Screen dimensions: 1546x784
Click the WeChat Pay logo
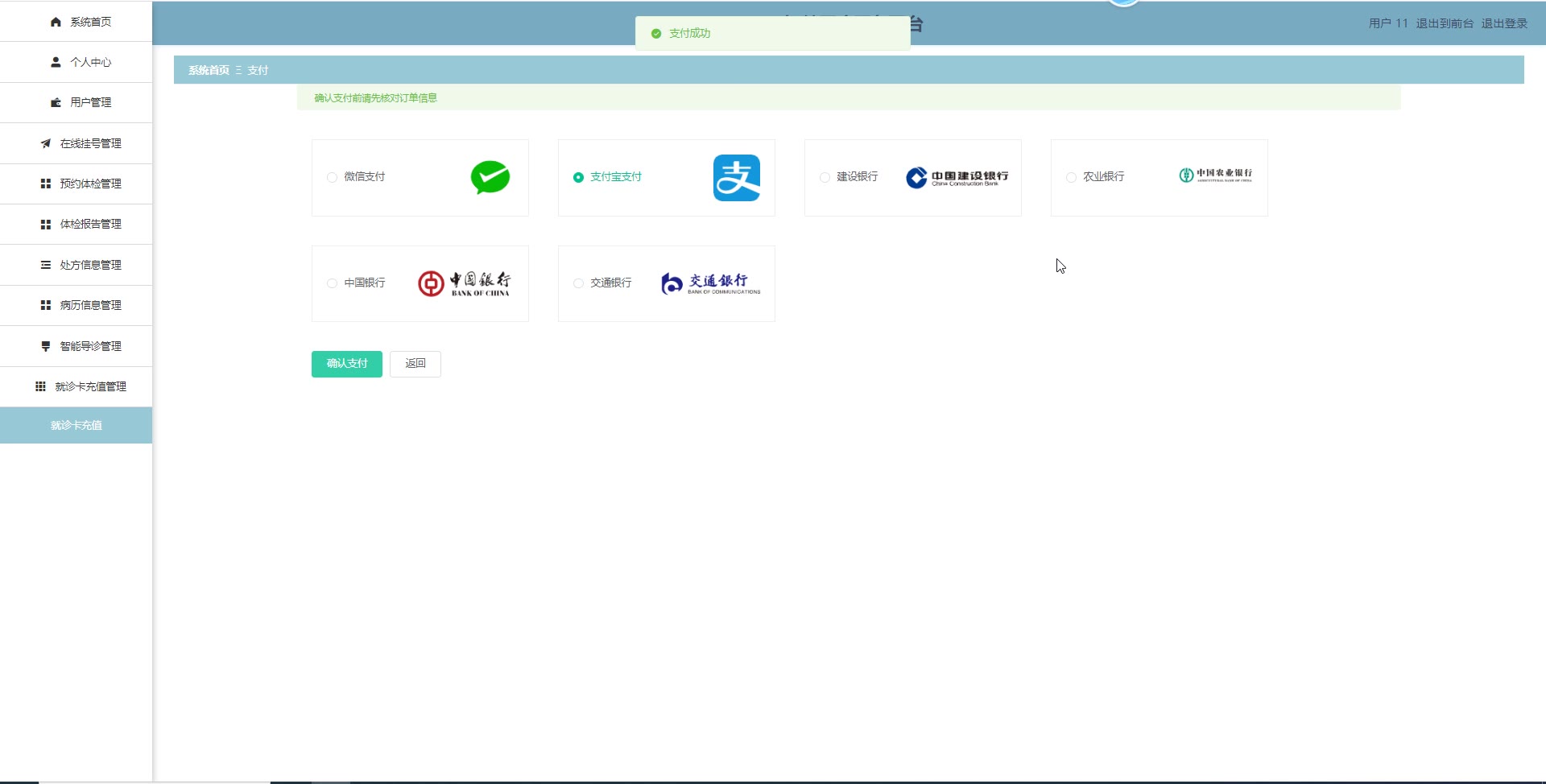(490, 177)
